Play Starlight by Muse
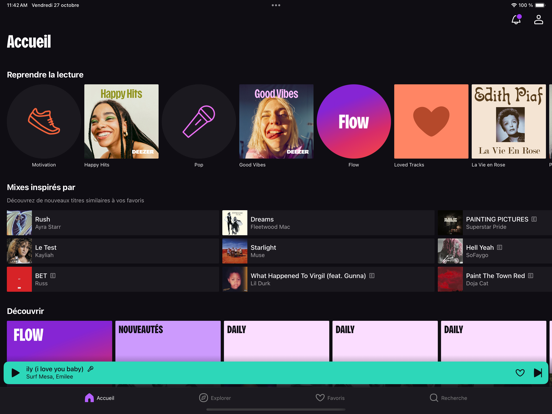 coord(328,251)
